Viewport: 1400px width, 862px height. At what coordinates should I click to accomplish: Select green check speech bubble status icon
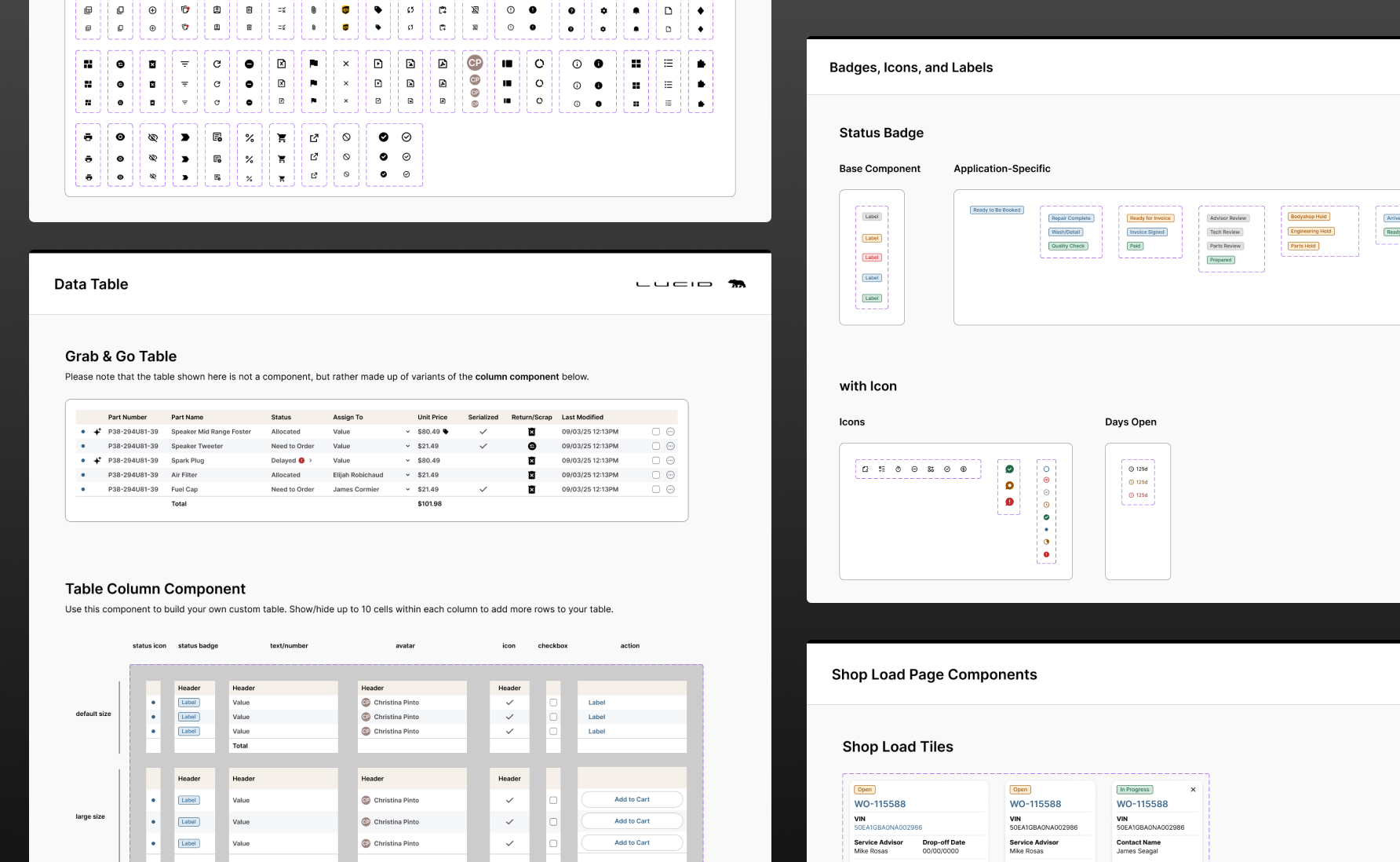coord(1009,469)
